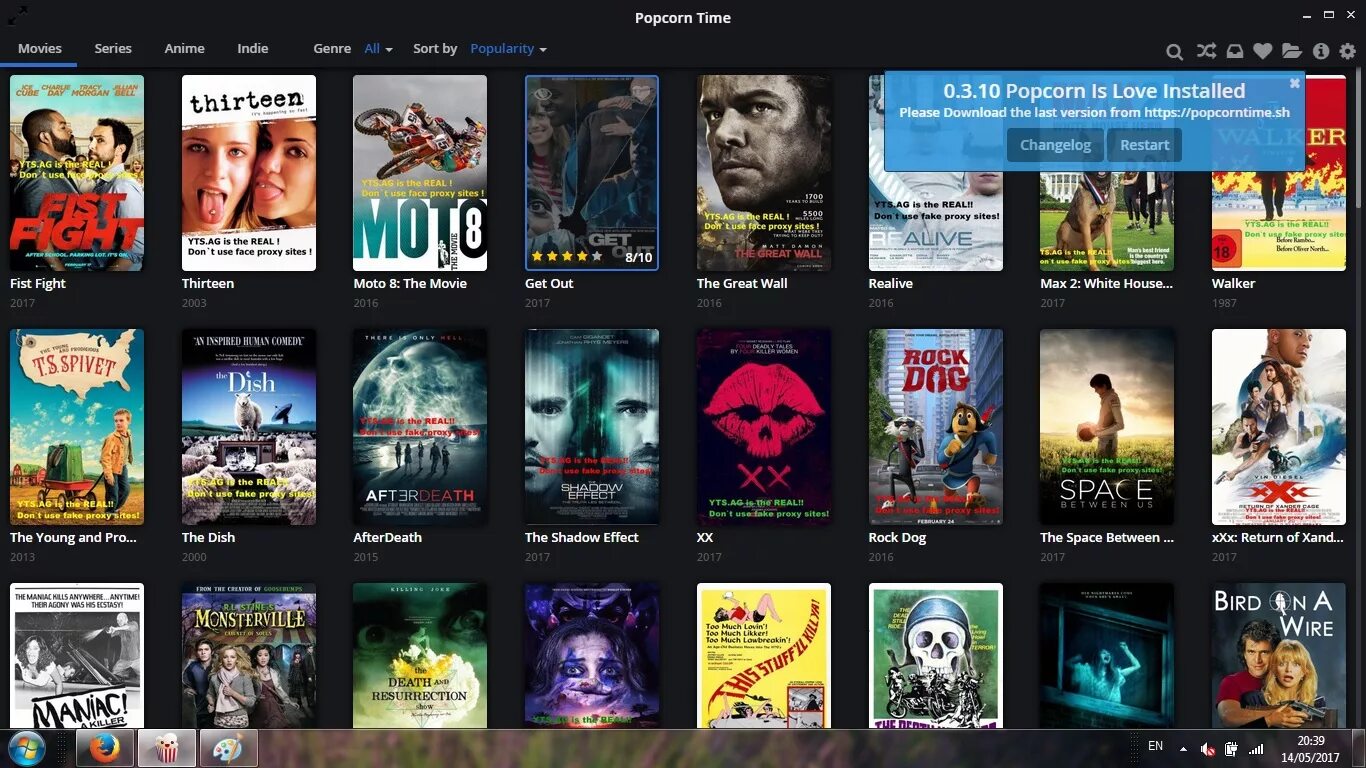
Task: Open the Windows Start menu
Action: 26,748
